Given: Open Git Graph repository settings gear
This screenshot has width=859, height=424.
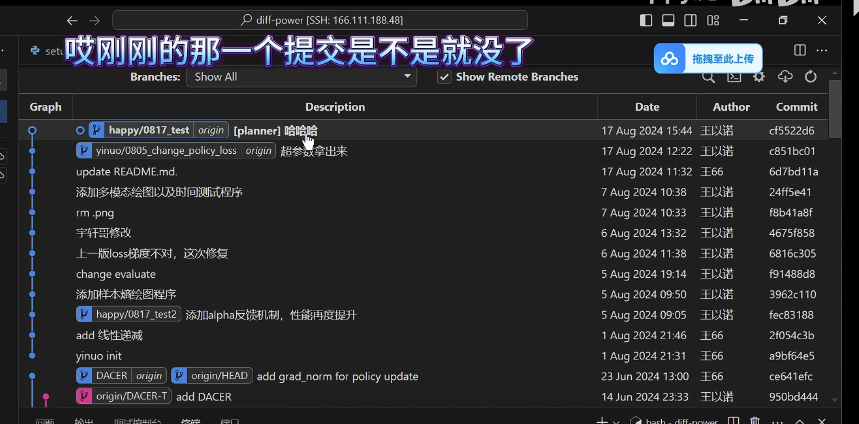Looking at the screenshot, I should tap(759, 77).
